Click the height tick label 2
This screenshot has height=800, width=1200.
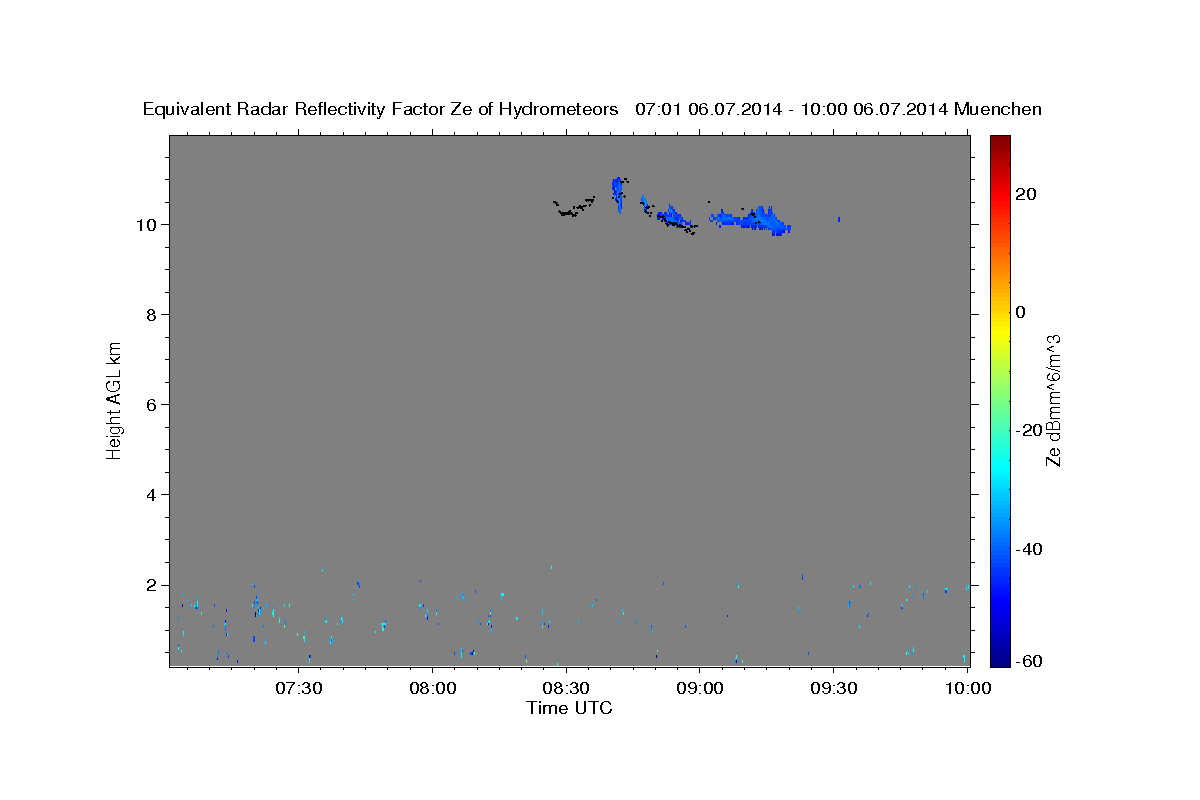coord(152,585)
